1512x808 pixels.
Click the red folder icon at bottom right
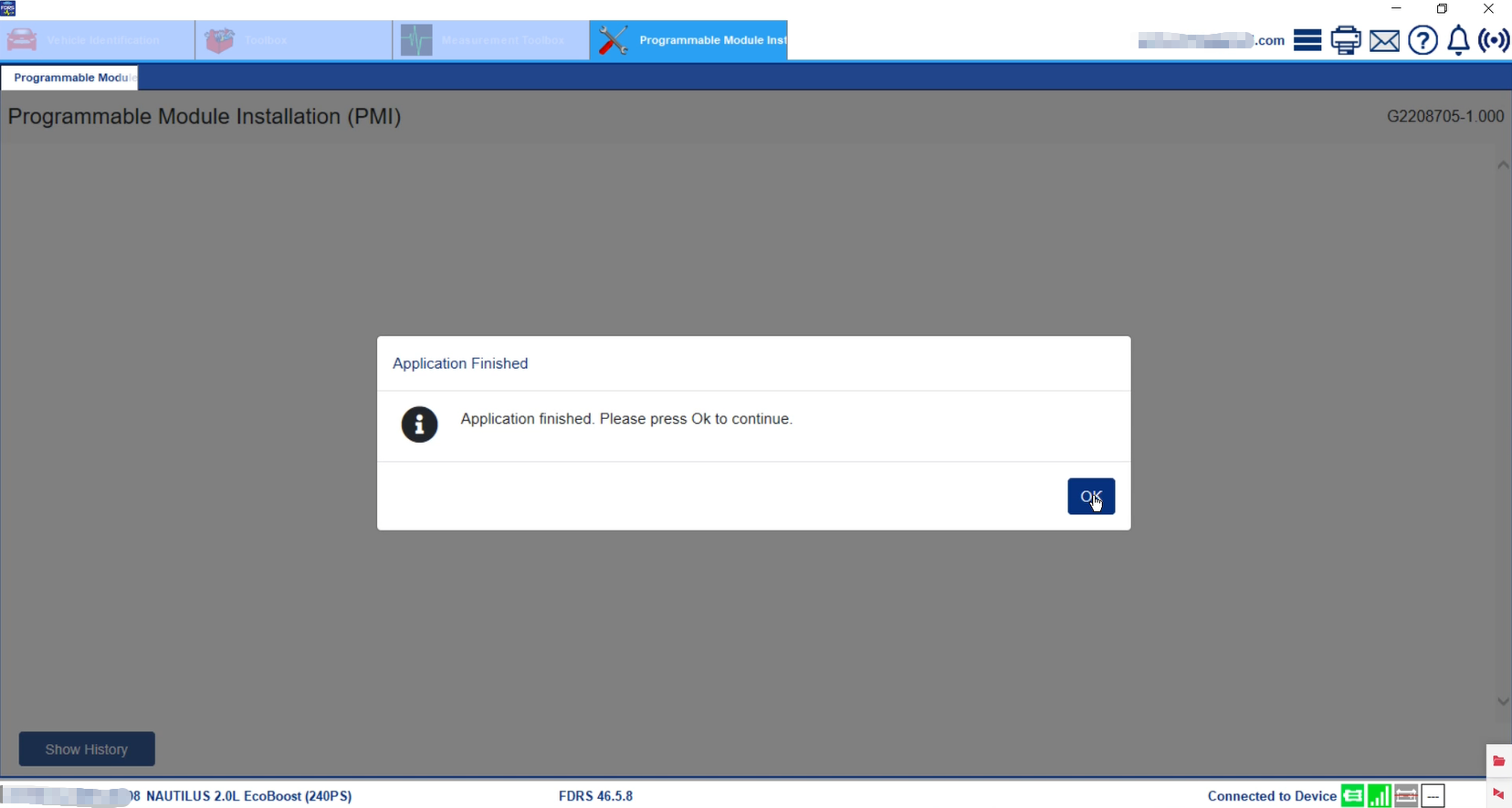(1498, 761)
